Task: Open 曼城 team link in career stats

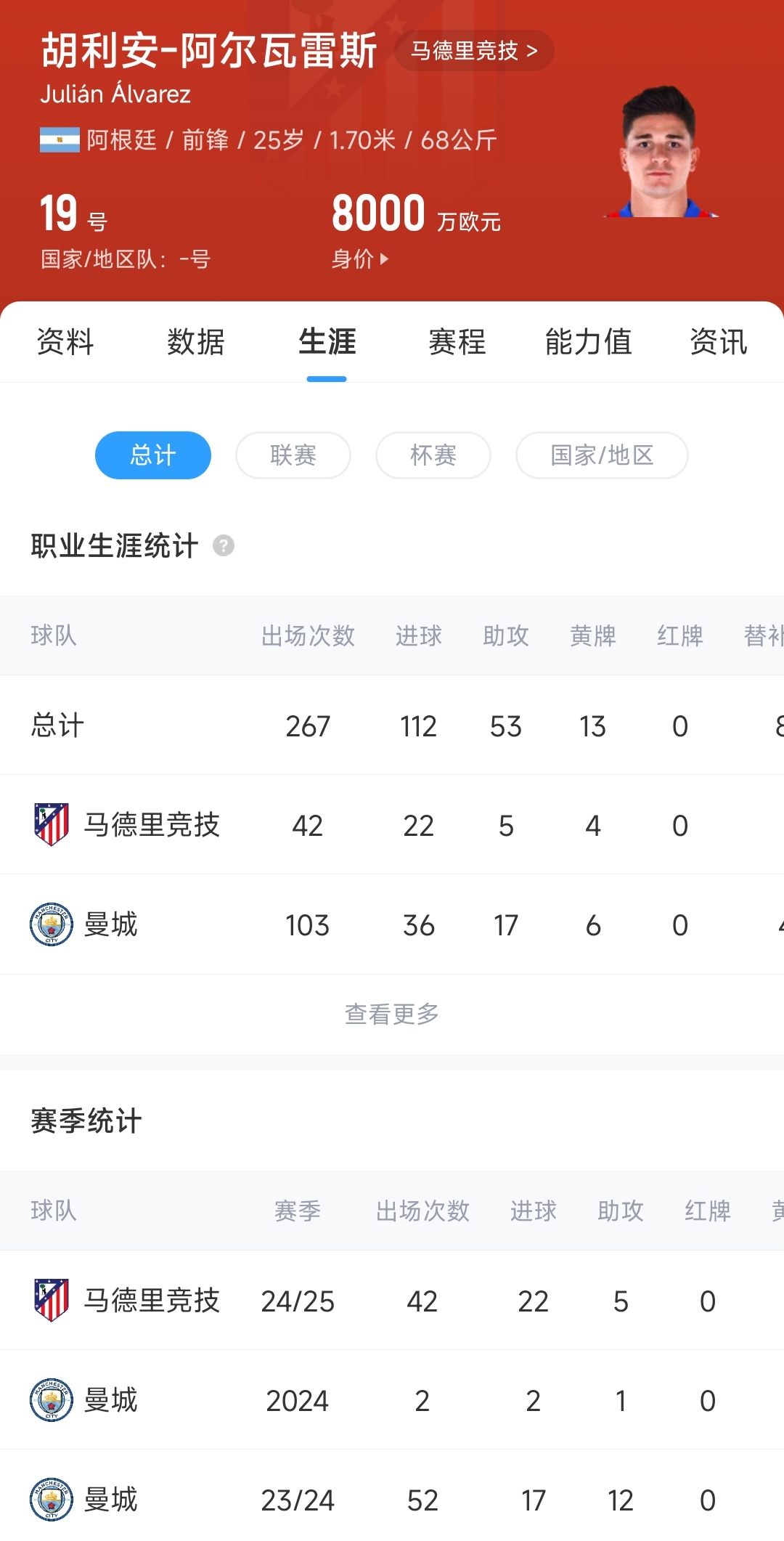Action: click(111, 924)
